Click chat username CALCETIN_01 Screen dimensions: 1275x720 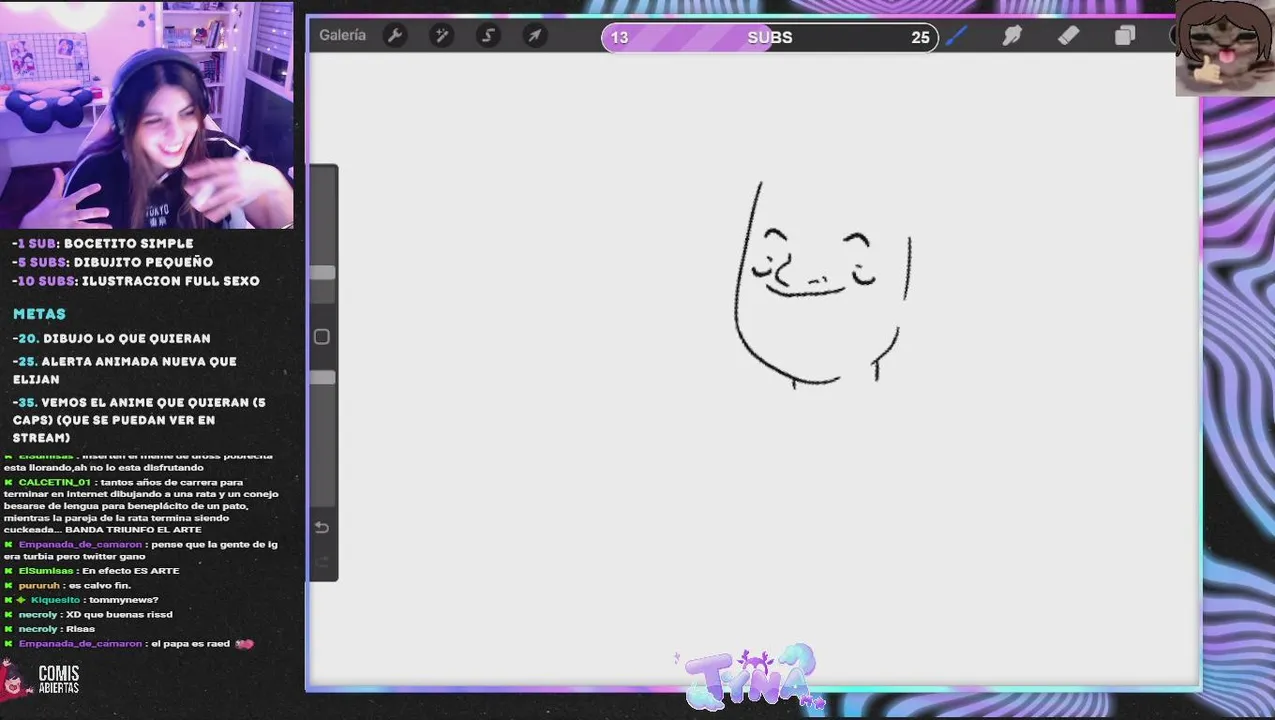54,482
